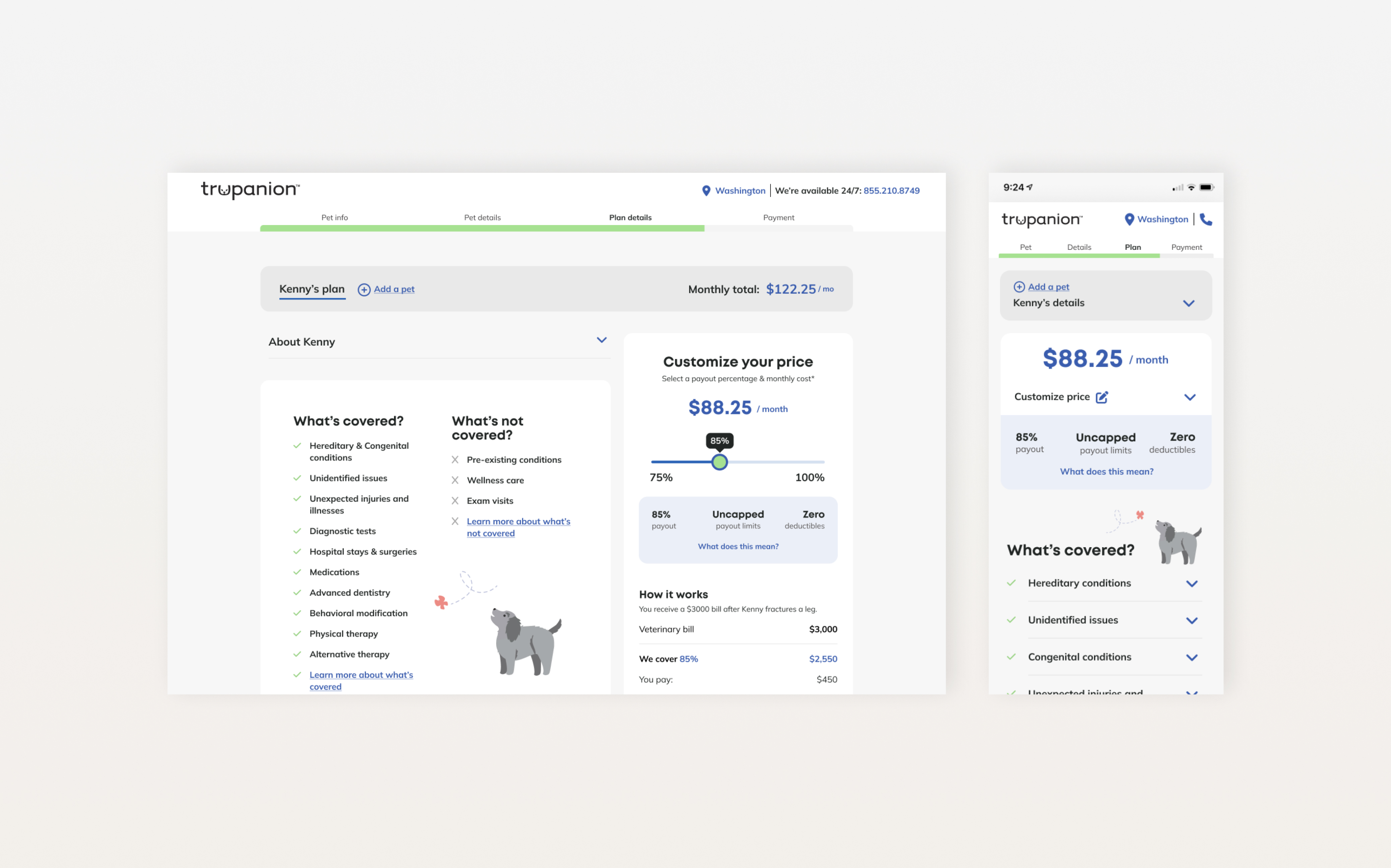Click the dog illustration in desktop coverage card
Screen dimensions: 1391x868
click(x=525, y=642)
